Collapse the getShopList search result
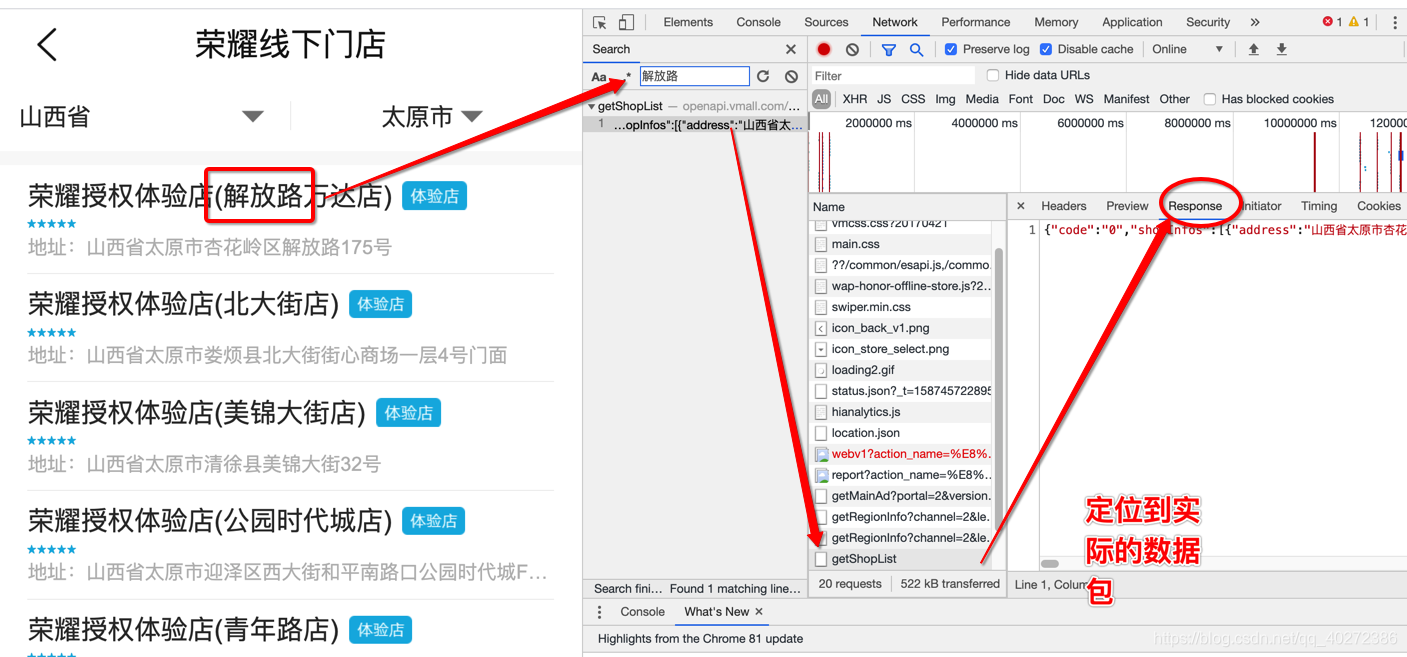The height and width of the screenshot is (657, 1407). click(x=592, y=106)
